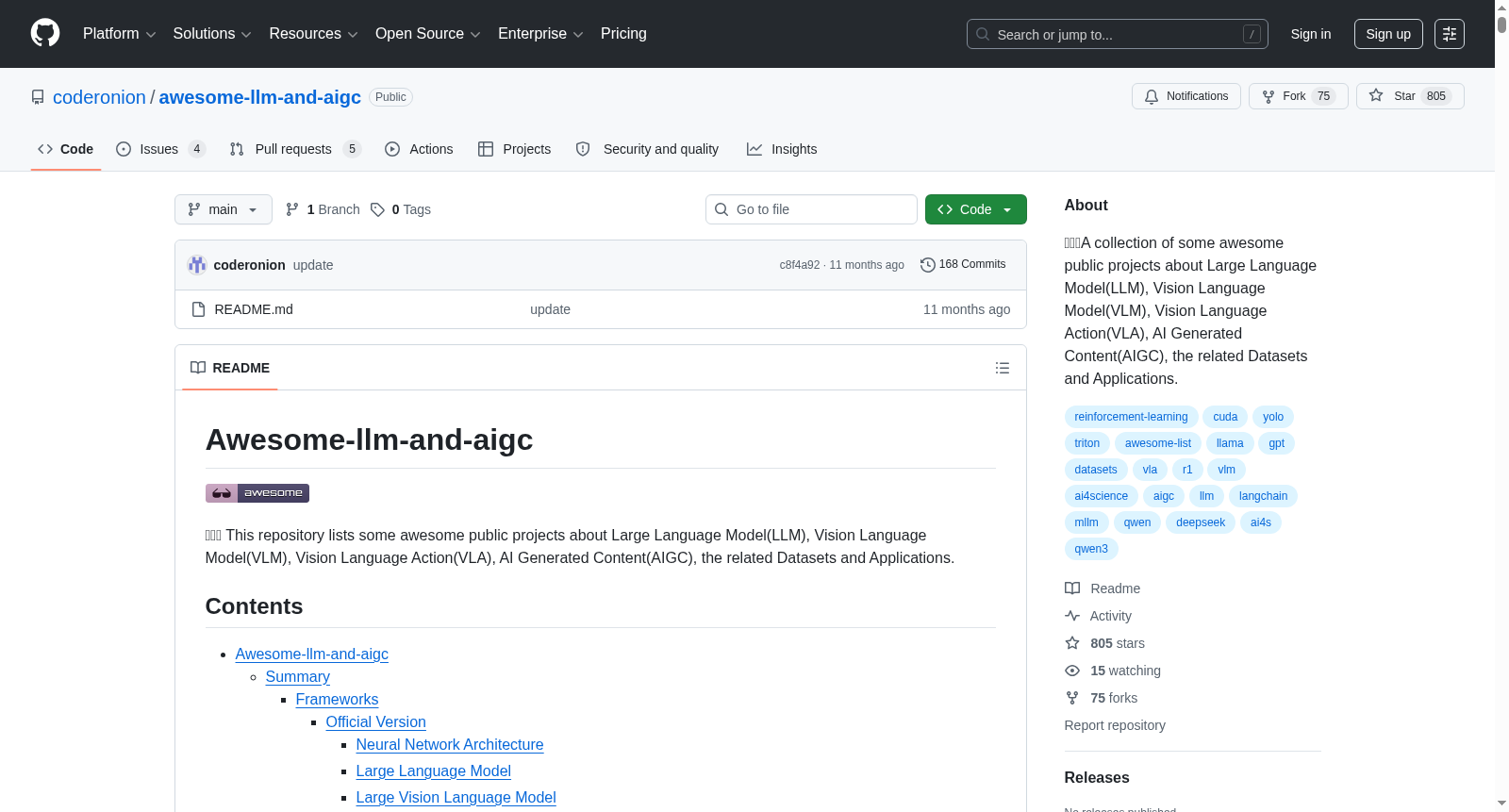Open the Insights tab
The width and height of the screenshot is (1509, 812).
click(782, 149)
